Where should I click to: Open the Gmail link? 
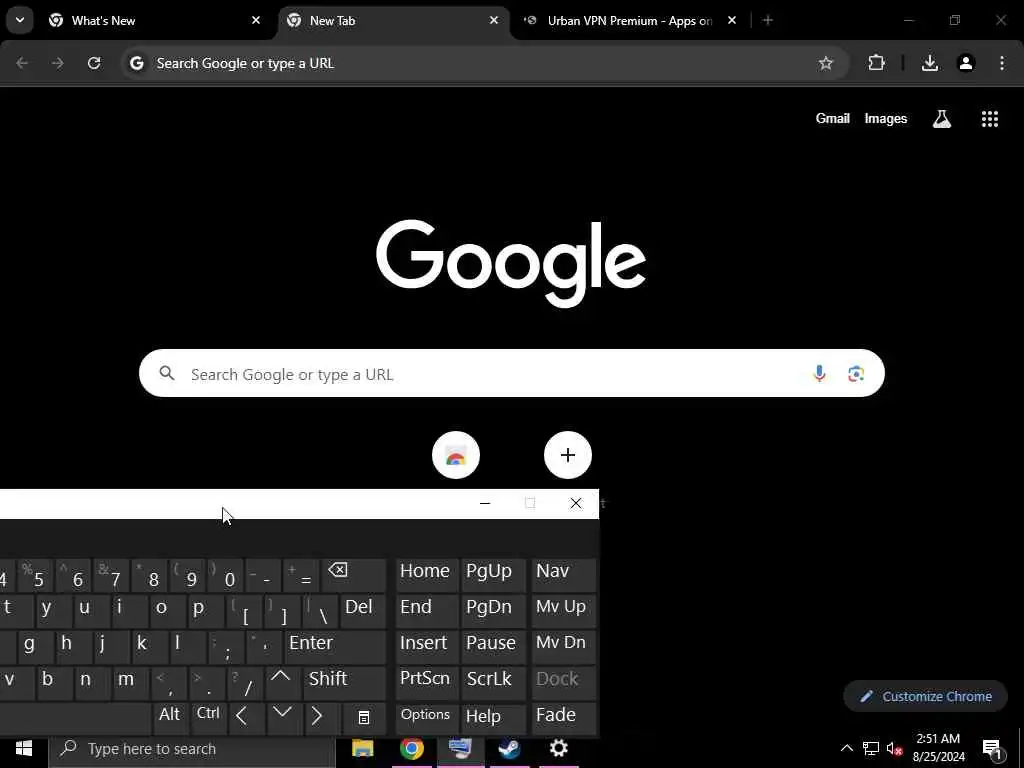tap(833, 118)
